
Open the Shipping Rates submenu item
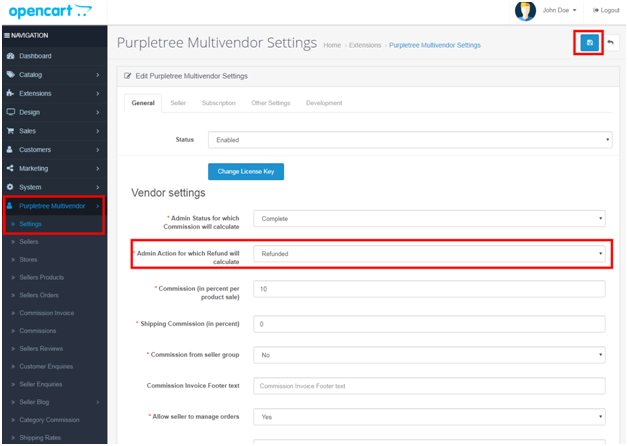[x=40, y=438]
